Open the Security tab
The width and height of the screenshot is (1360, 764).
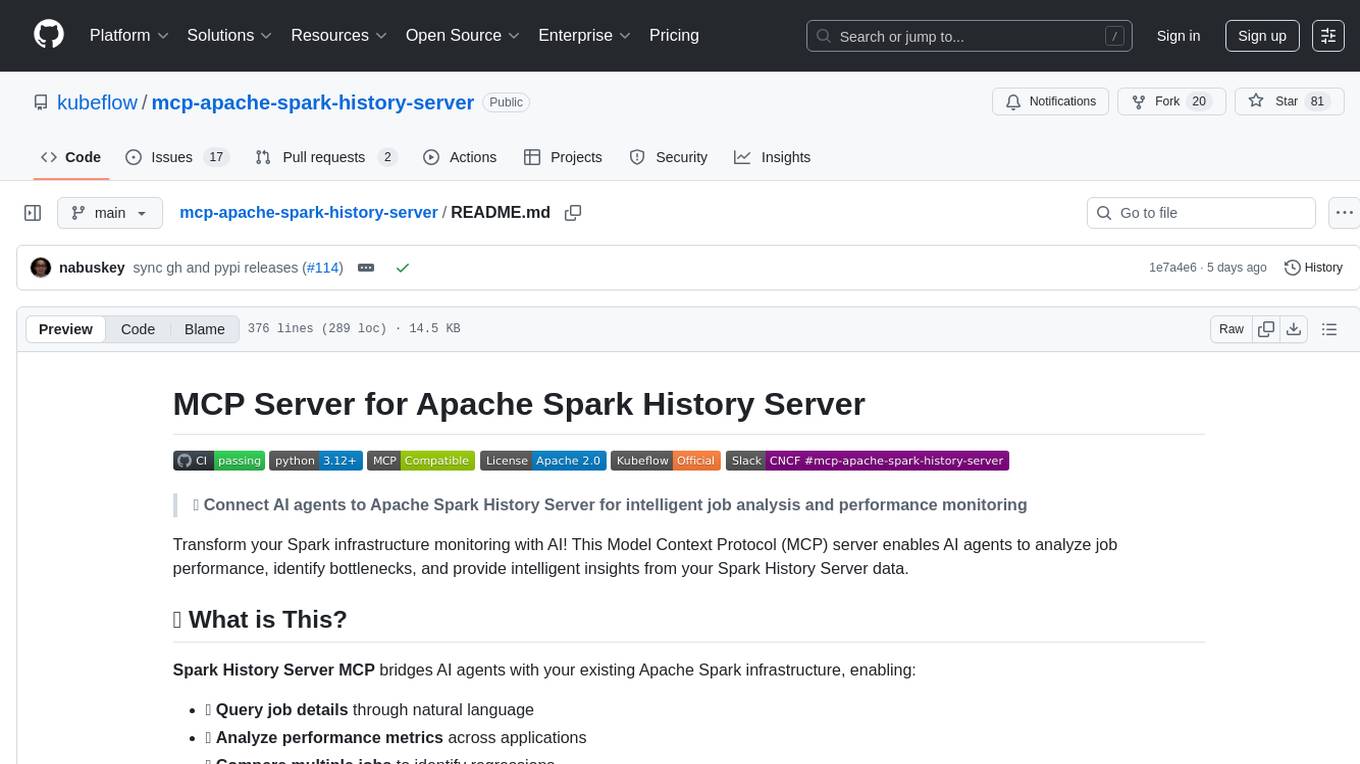coord(668,157)
